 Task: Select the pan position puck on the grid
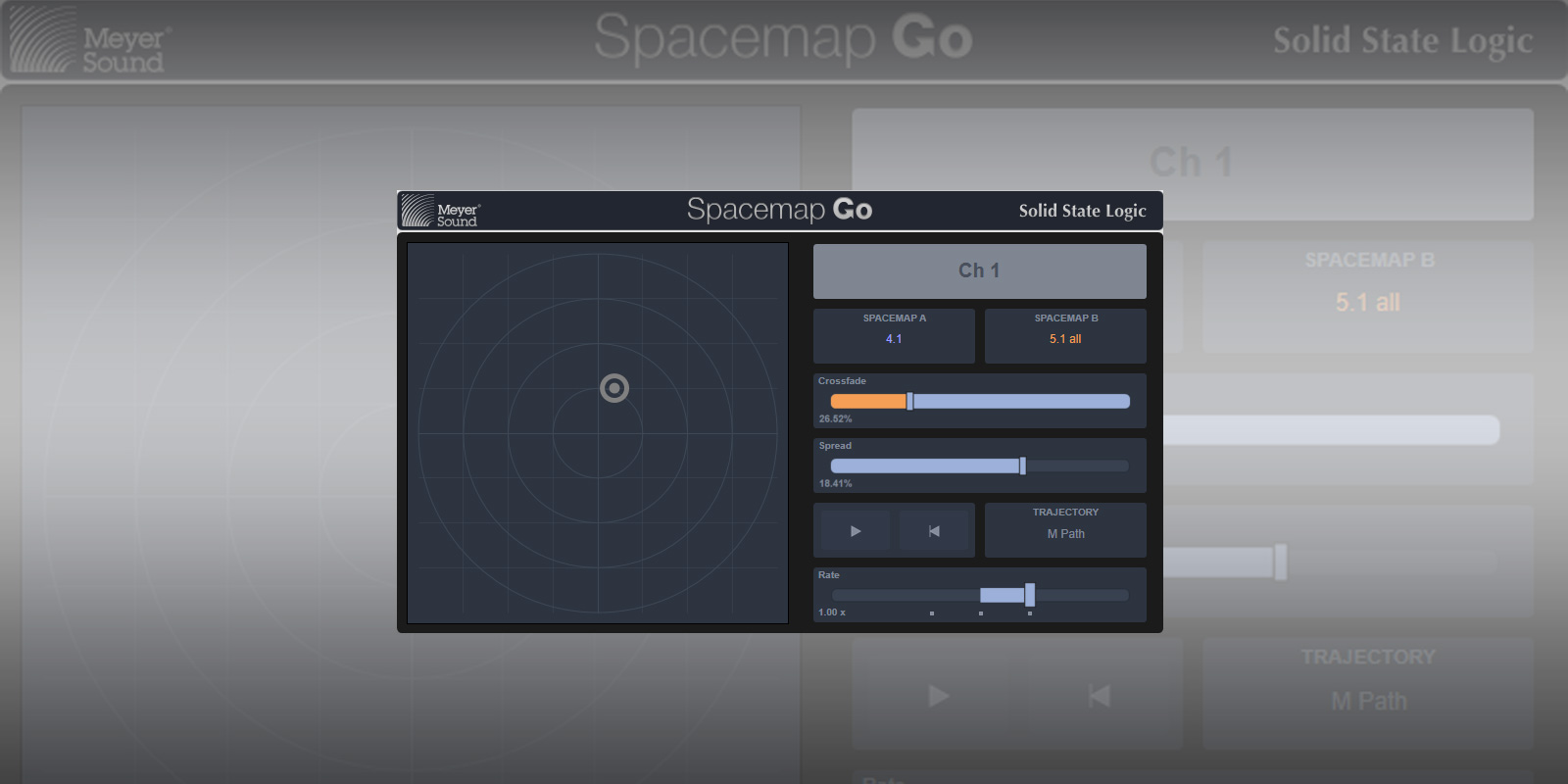[614, 388]
